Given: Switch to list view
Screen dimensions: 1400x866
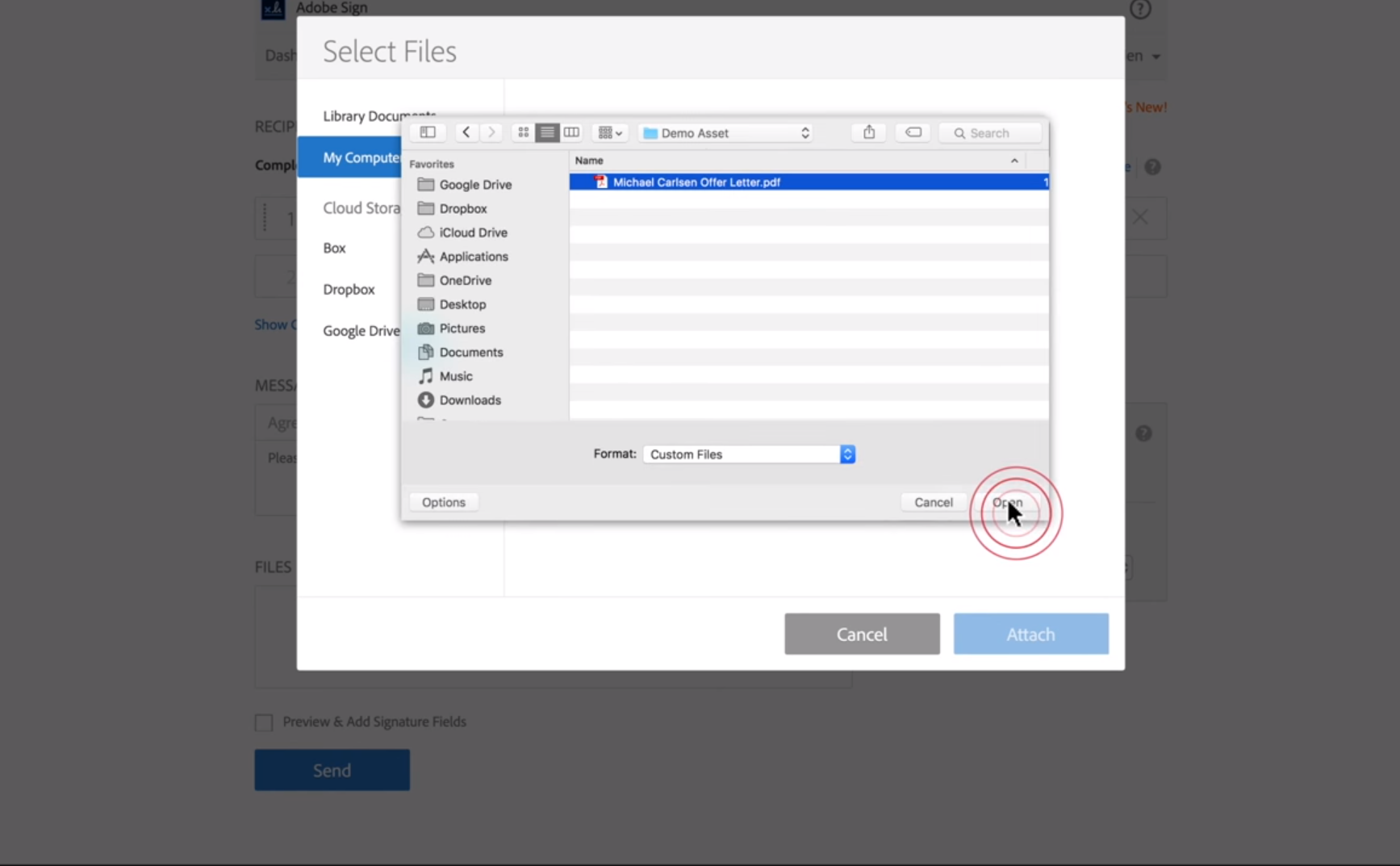Looking at the screenshot, I should point(547,132).
